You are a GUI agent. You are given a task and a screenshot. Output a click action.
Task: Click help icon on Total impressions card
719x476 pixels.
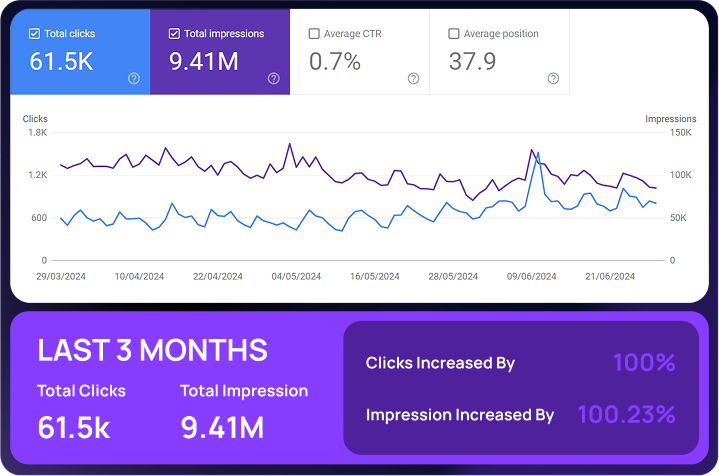tap(273, 79)
